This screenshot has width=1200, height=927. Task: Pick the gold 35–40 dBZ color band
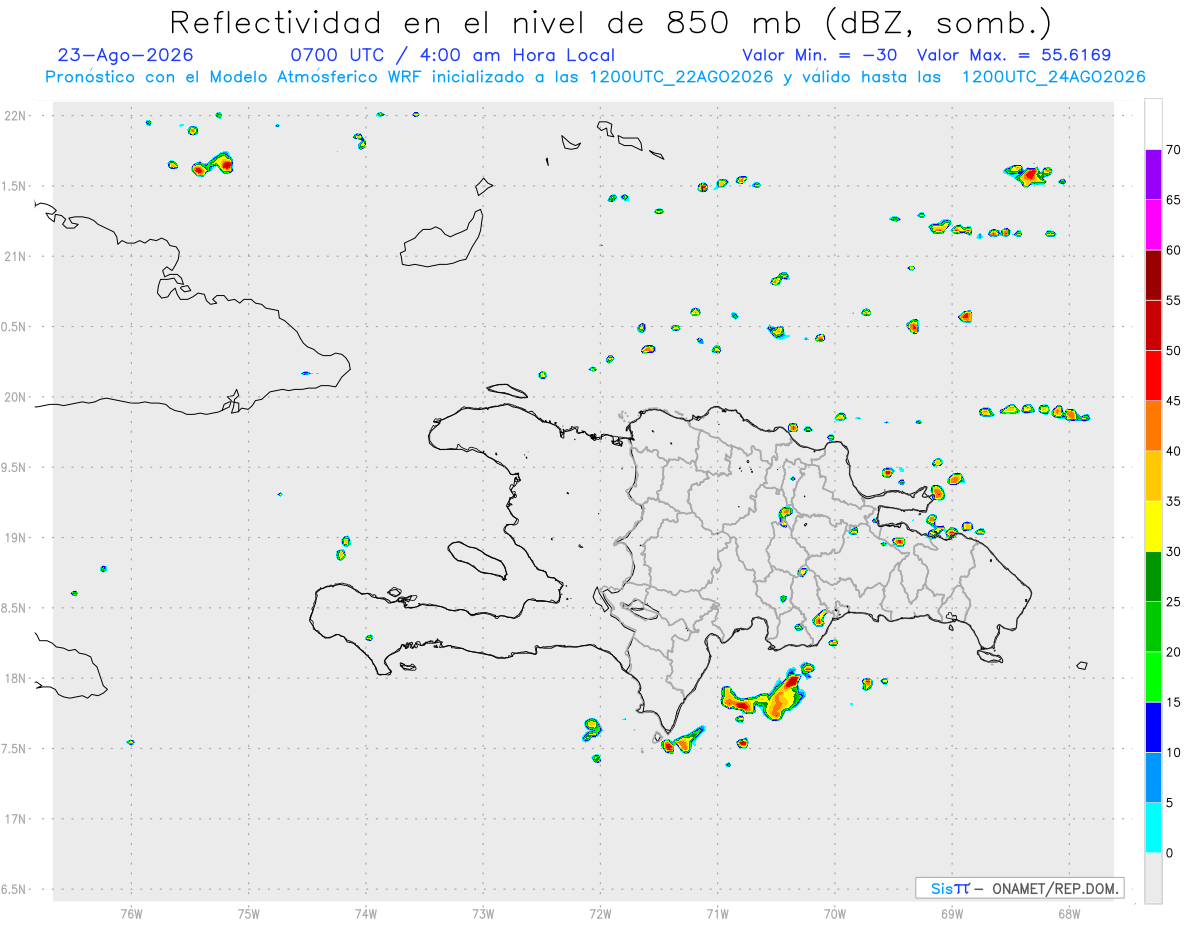coord(1153,476)
